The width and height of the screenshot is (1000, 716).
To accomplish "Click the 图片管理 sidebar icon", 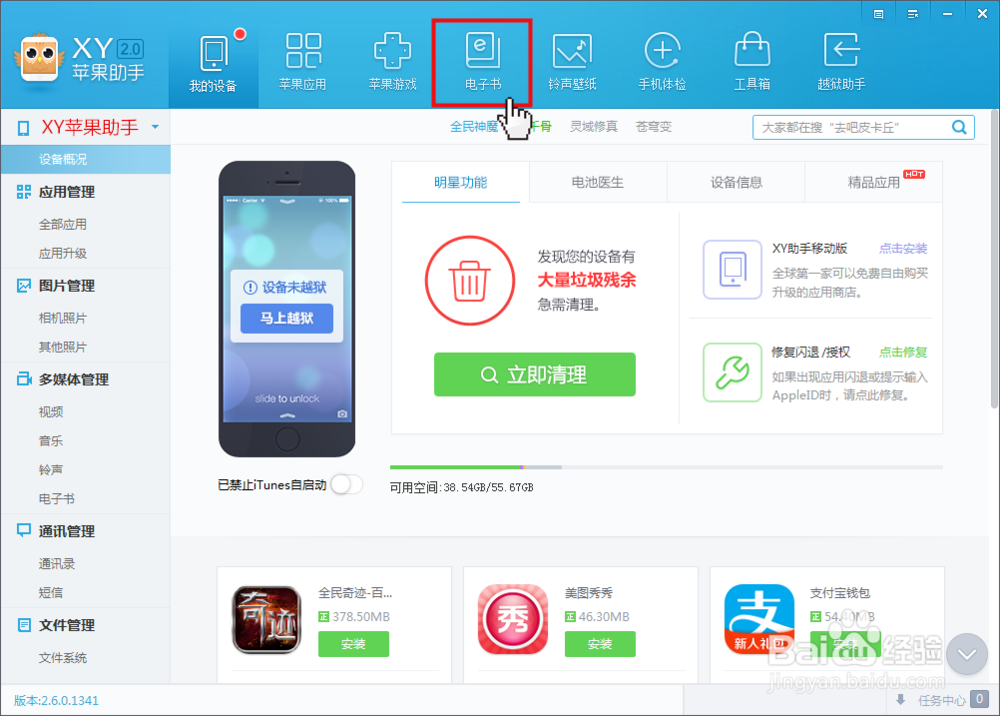I will click(24, 286).
